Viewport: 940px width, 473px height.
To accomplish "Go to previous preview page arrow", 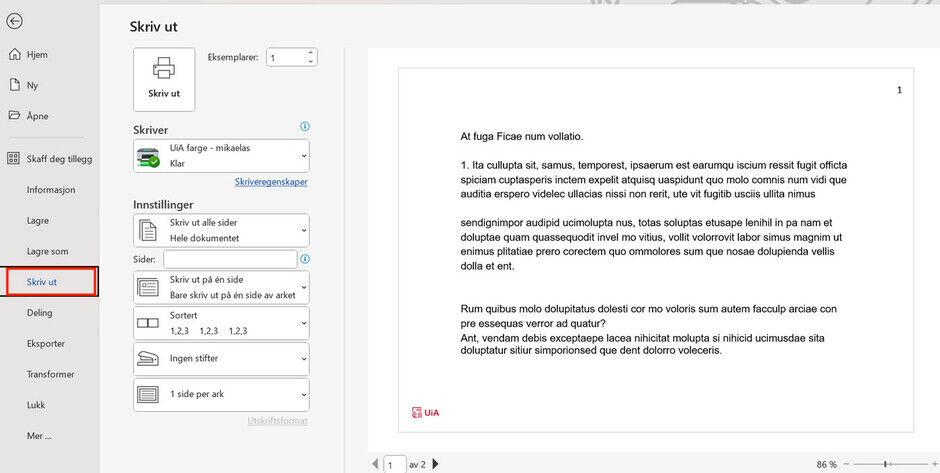I will [x=375, y=463].
